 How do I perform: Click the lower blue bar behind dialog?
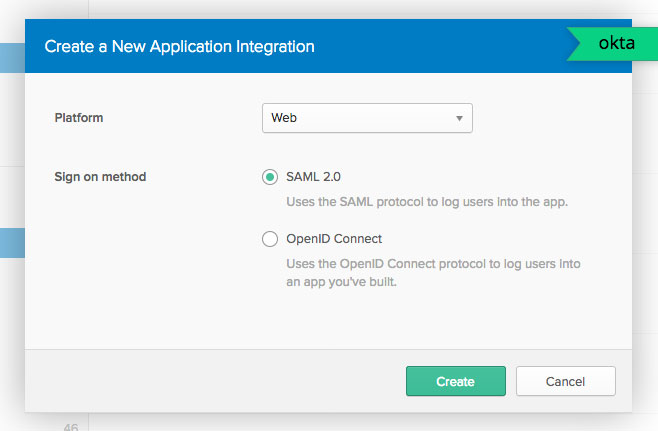point(11,242)
